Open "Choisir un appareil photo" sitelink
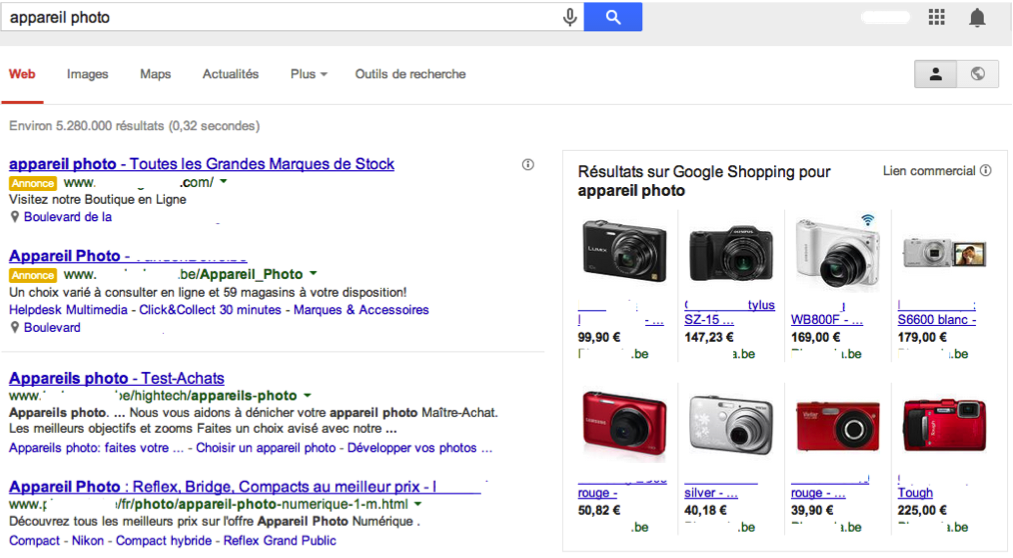The width and height of the screenshot is (1013, 558). click(x=266, y=448)
